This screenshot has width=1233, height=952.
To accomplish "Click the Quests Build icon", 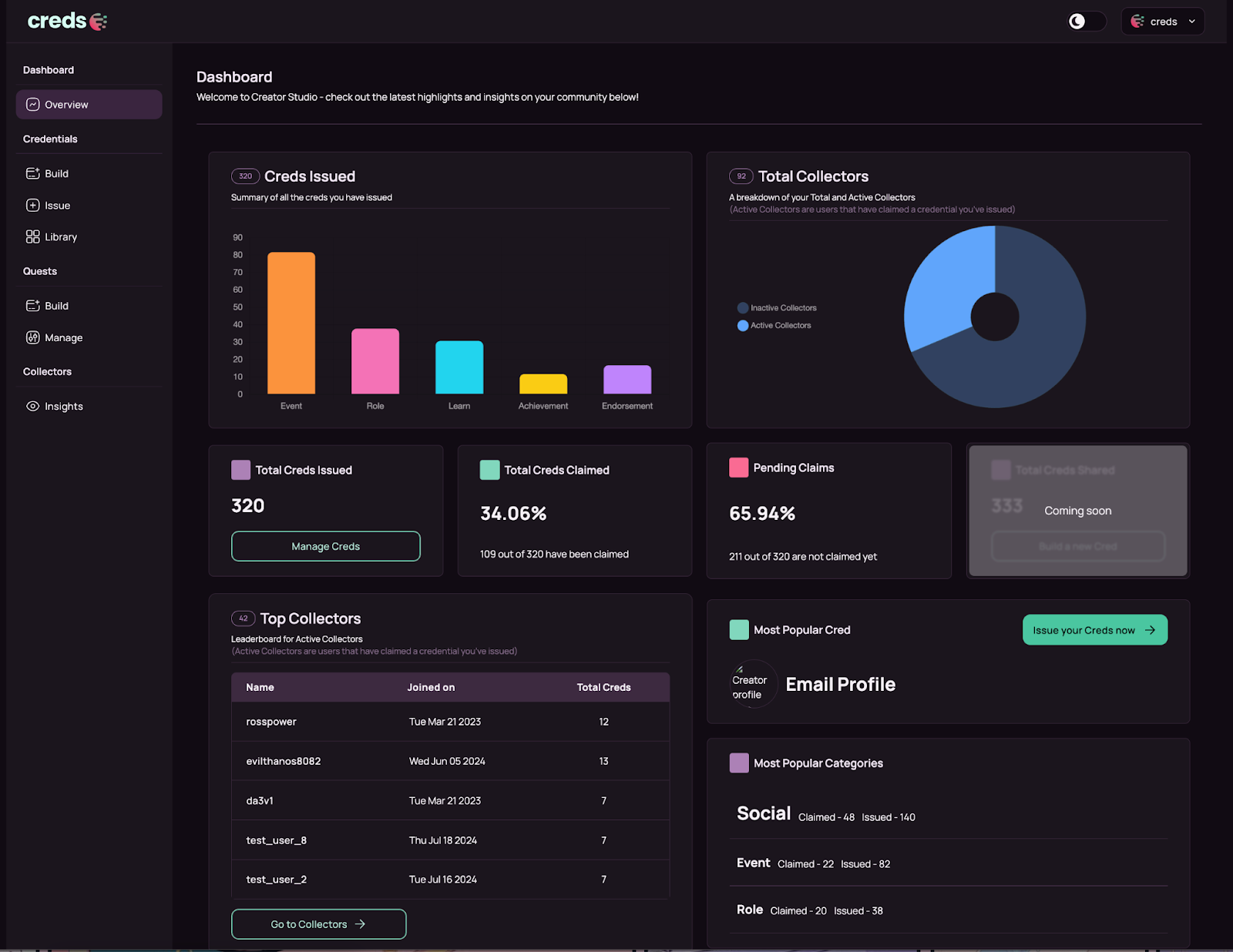I will 32,306.
